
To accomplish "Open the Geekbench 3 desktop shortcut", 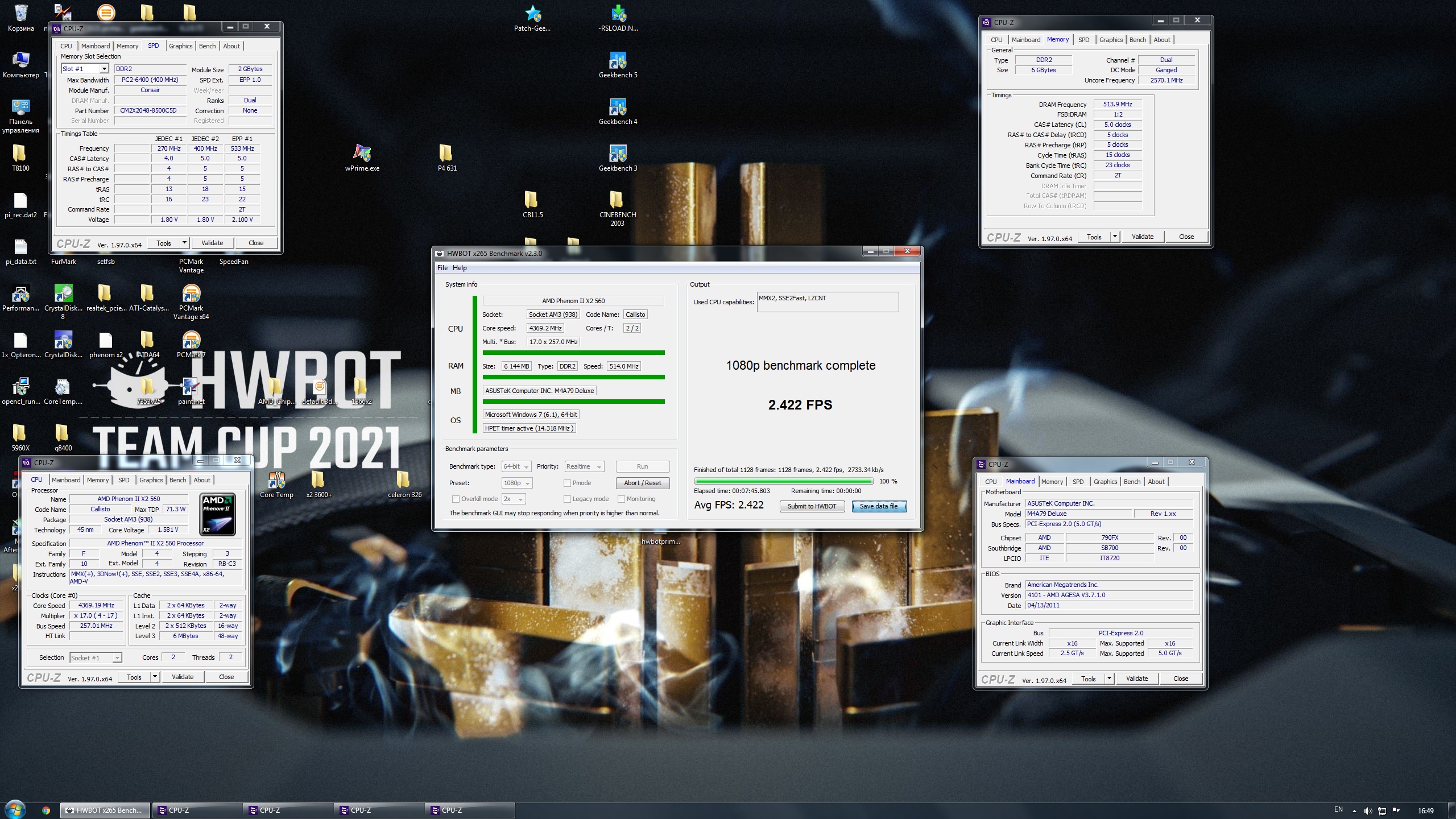I will coord(618,158).
